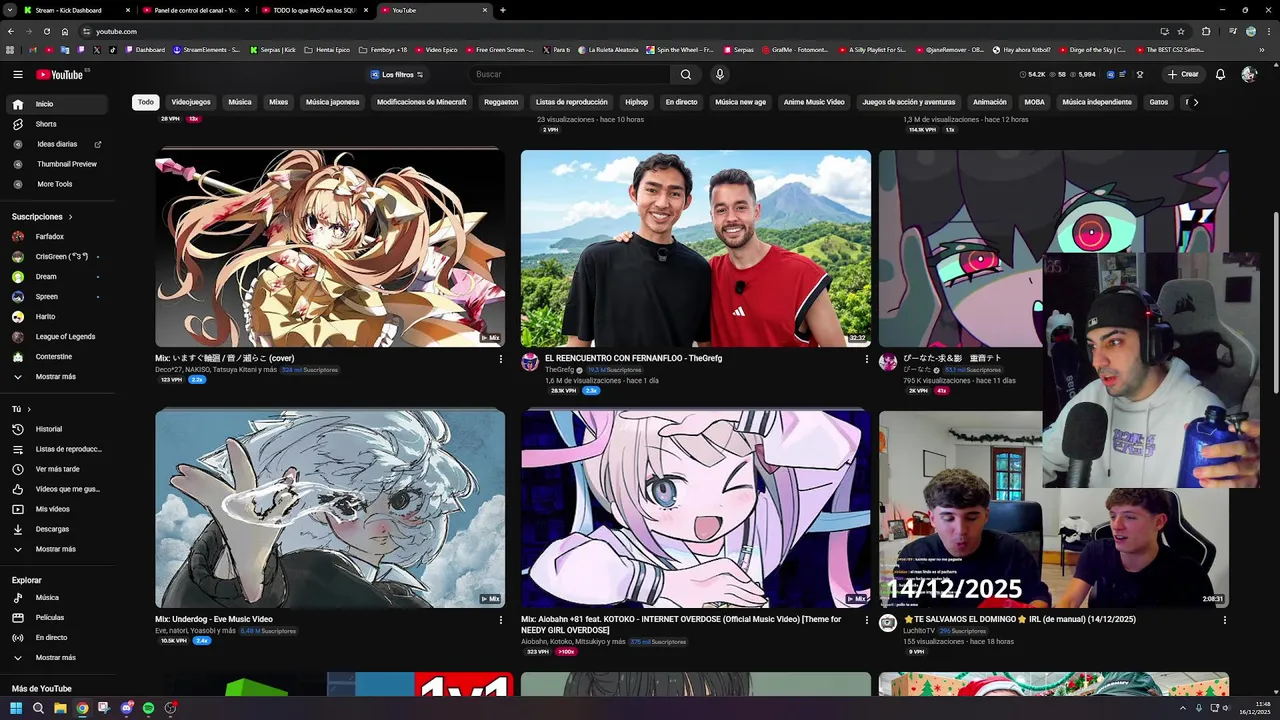The height and width of the screenshot is (720, 1280).
Task: Open the Underdog sketch-art thumbnail
Action: pos(330,509)
